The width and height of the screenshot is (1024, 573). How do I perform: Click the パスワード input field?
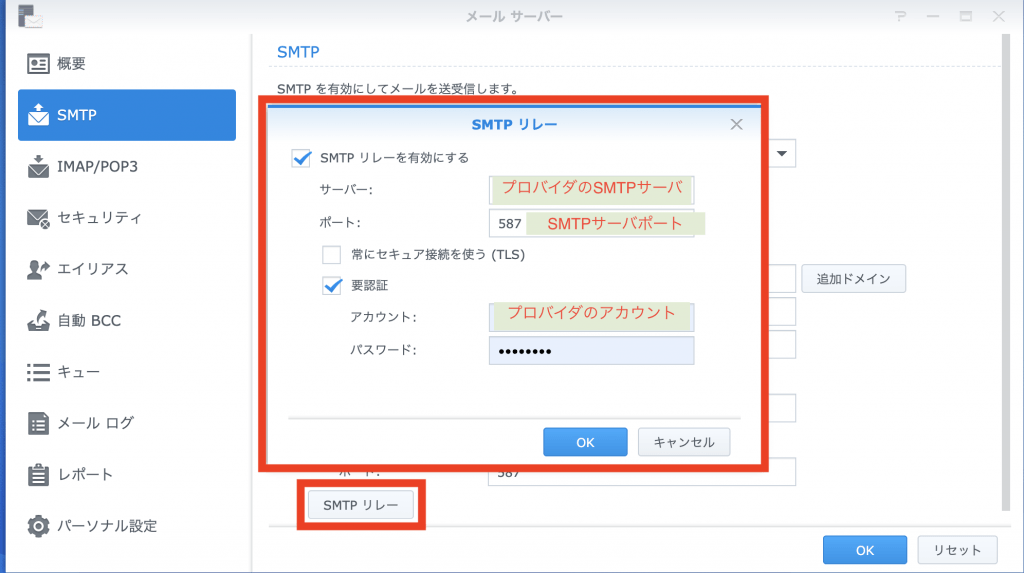591,351
